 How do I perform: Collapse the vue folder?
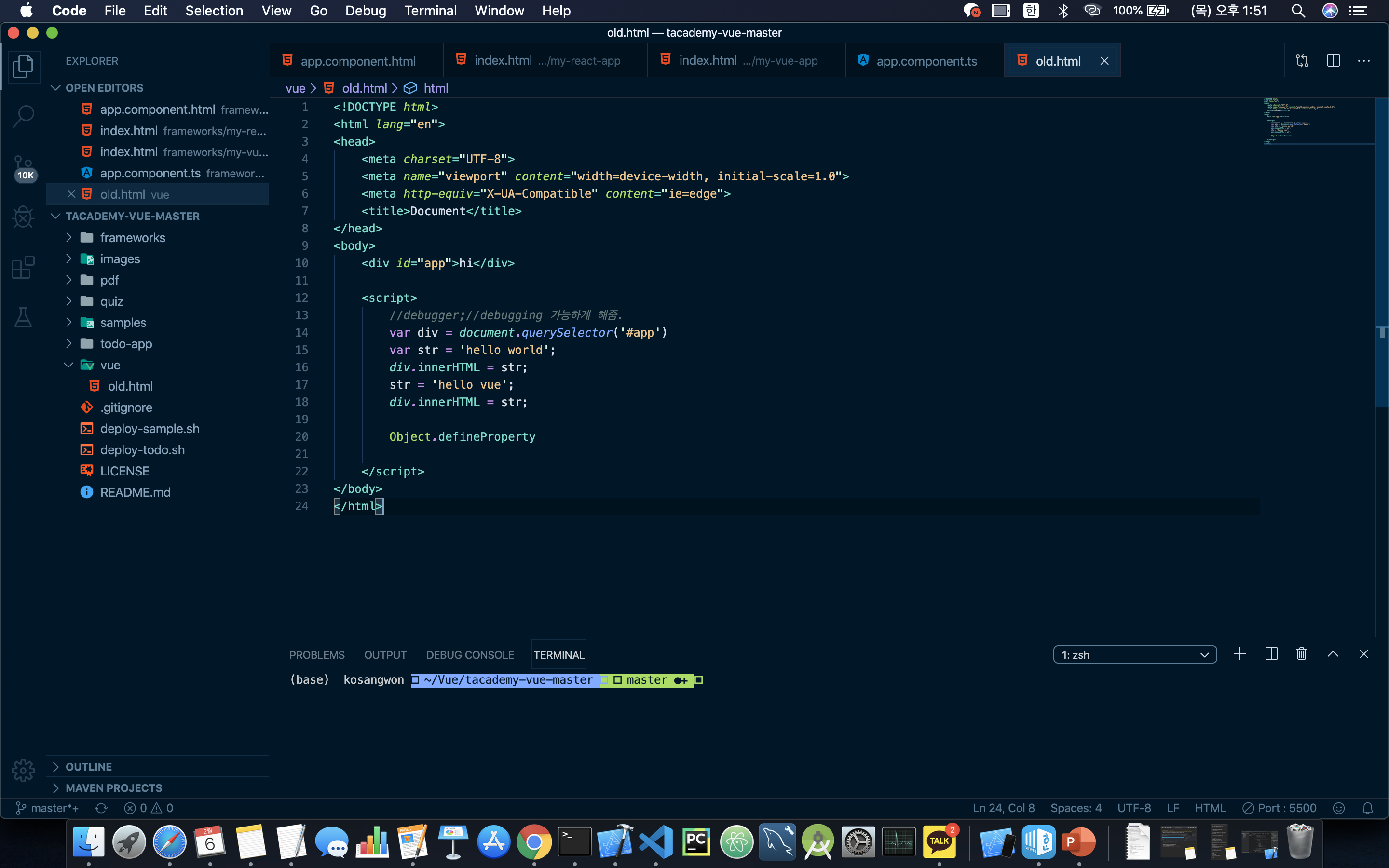pyautogui.click(x=109, y=365)
